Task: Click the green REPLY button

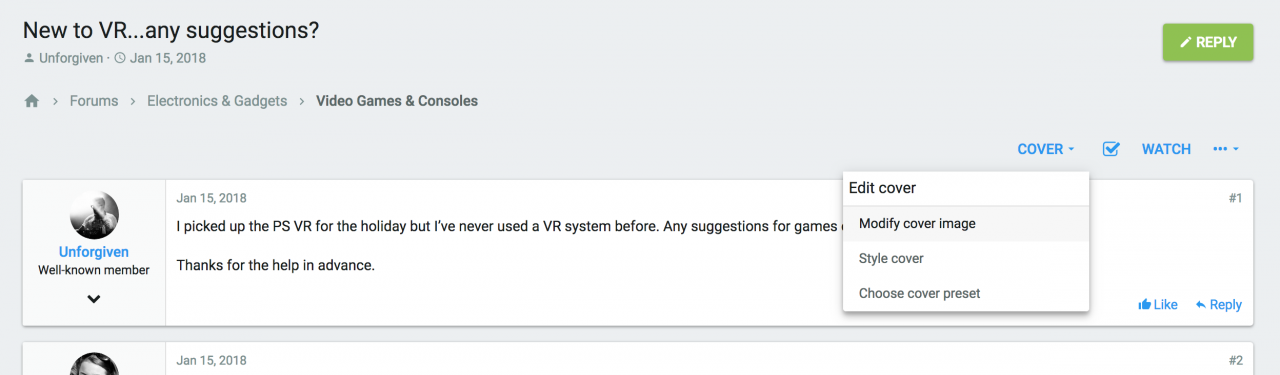Action: [1208, 42]
